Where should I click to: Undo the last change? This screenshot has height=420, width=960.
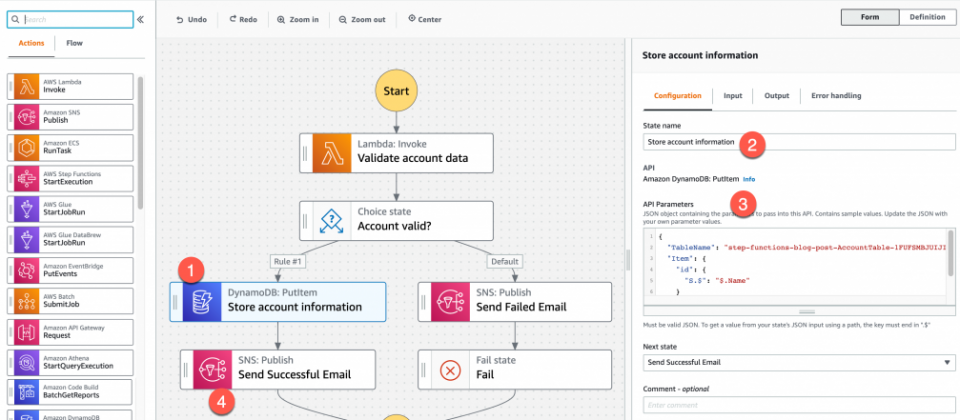[191, 20]
